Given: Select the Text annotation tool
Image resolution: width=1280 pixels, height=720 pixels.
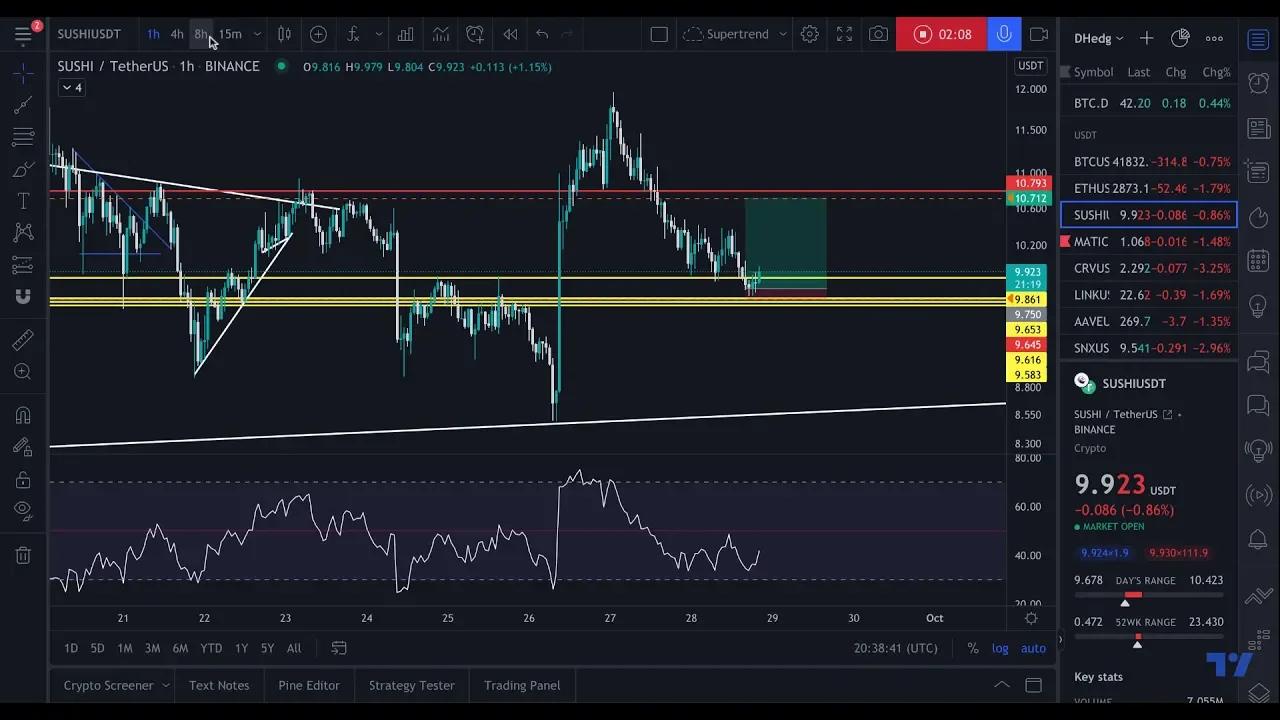Looking at the screenshot, I should 22,200.
